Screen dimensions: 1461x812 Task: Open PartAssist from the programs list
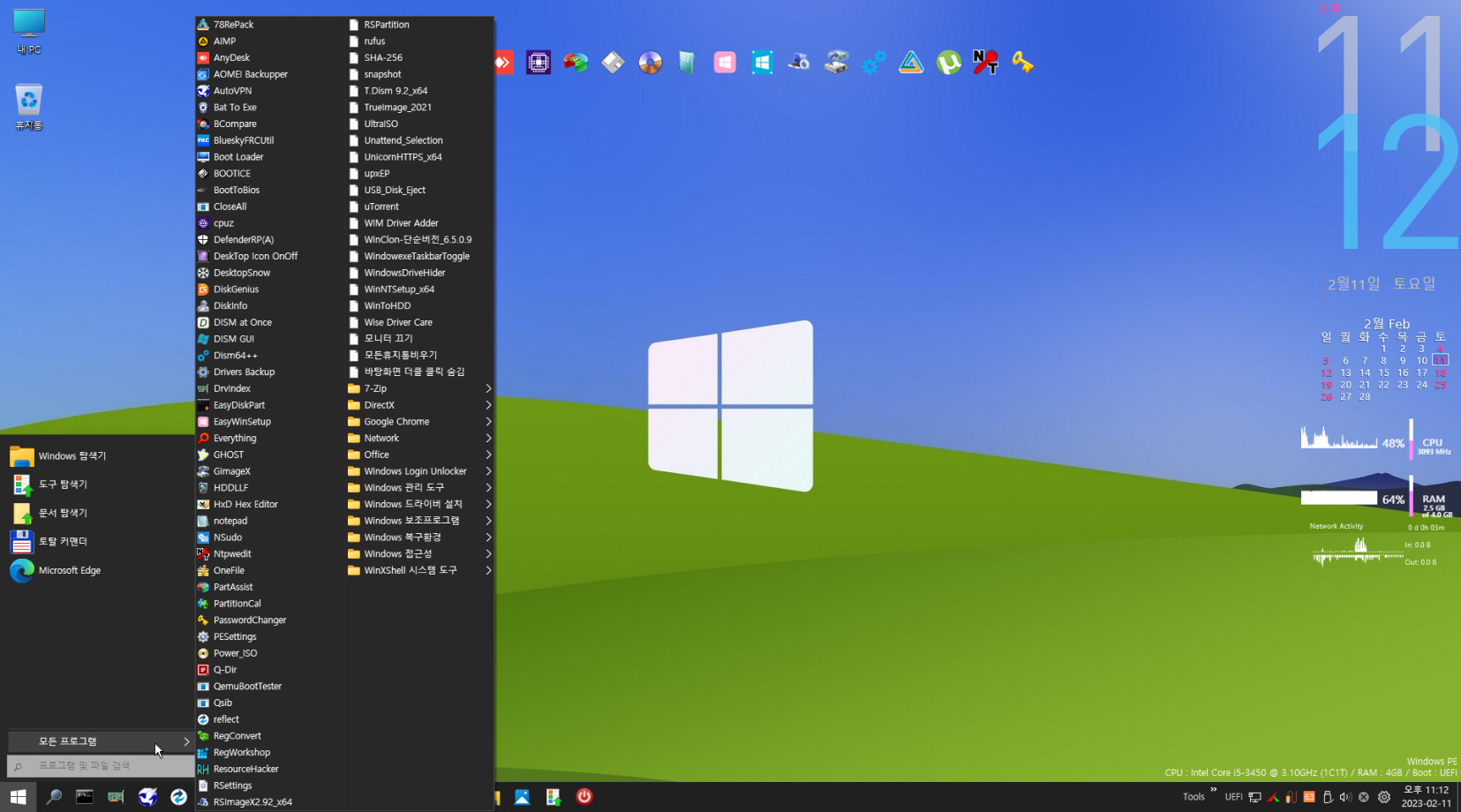click(270, 587)
